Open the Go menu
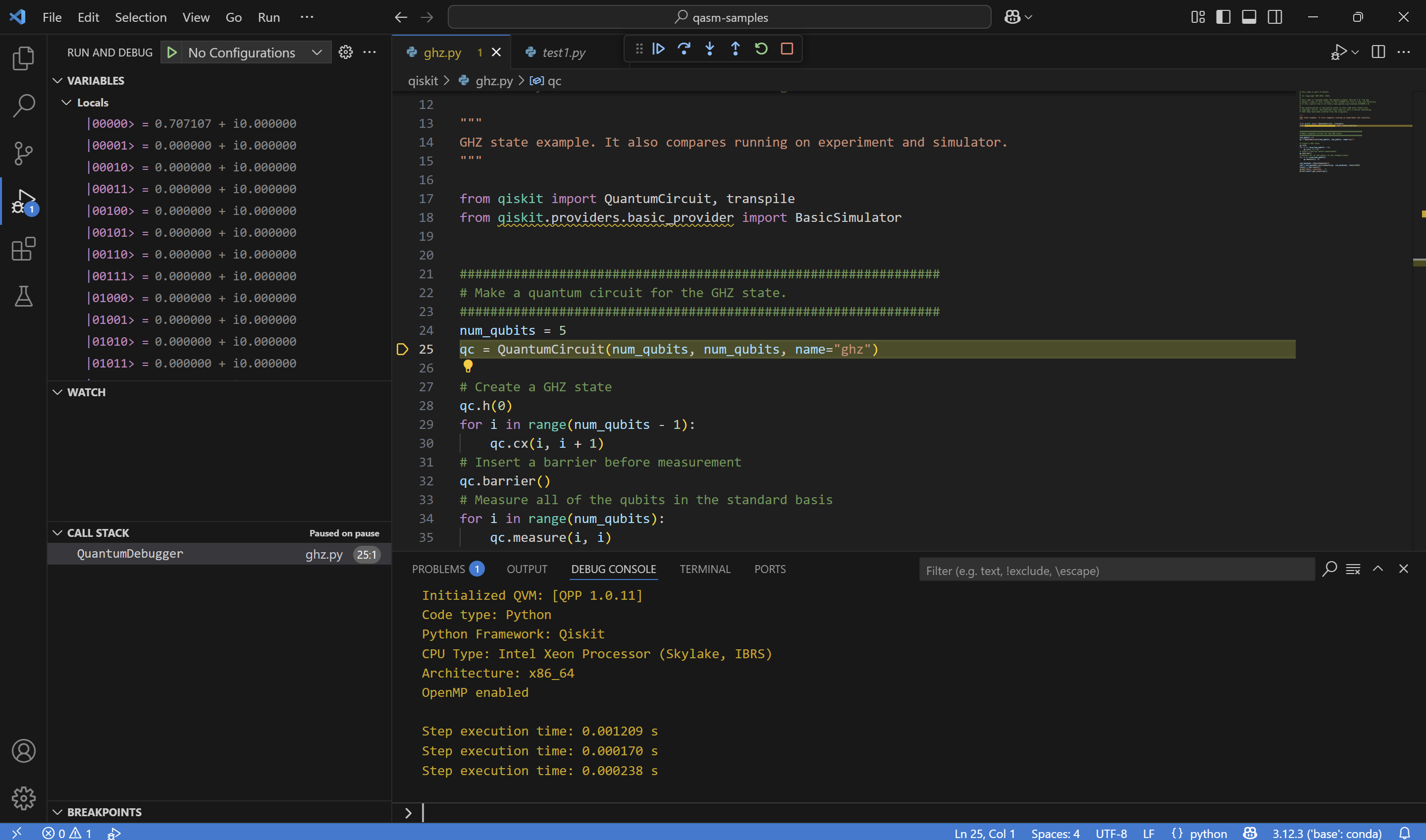This screenshot has width=1426, height=840. pos(234,17)
